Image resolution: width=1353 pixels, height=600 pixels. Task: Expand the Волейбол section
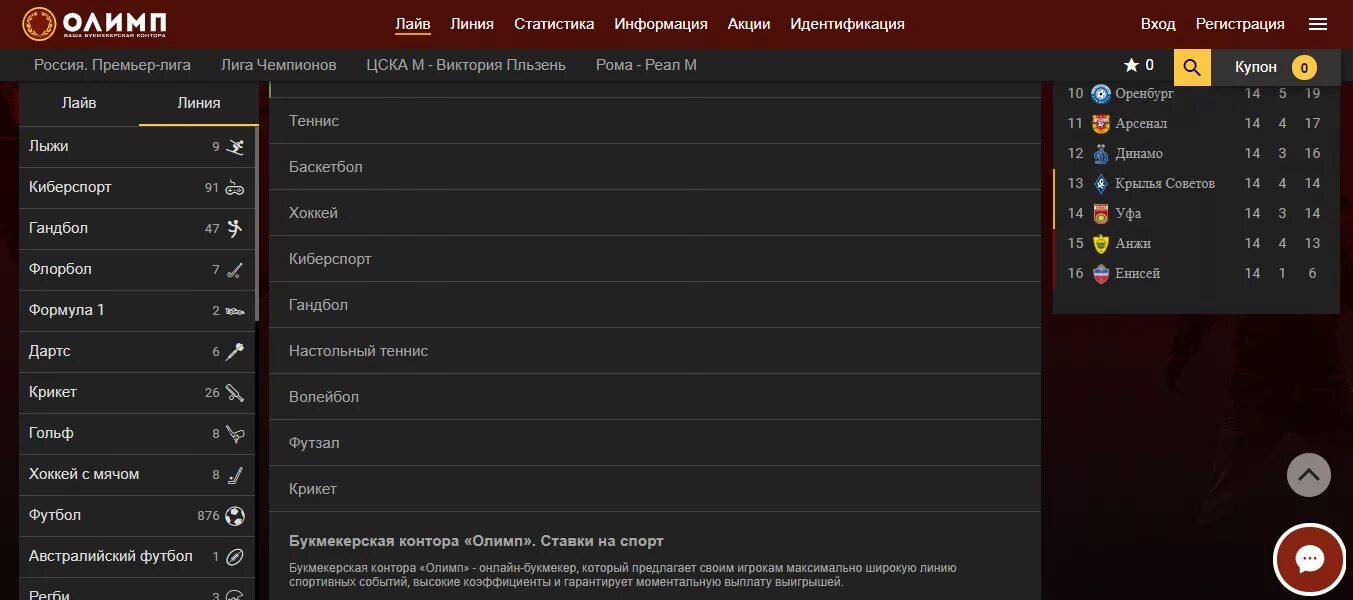[655, 397]
